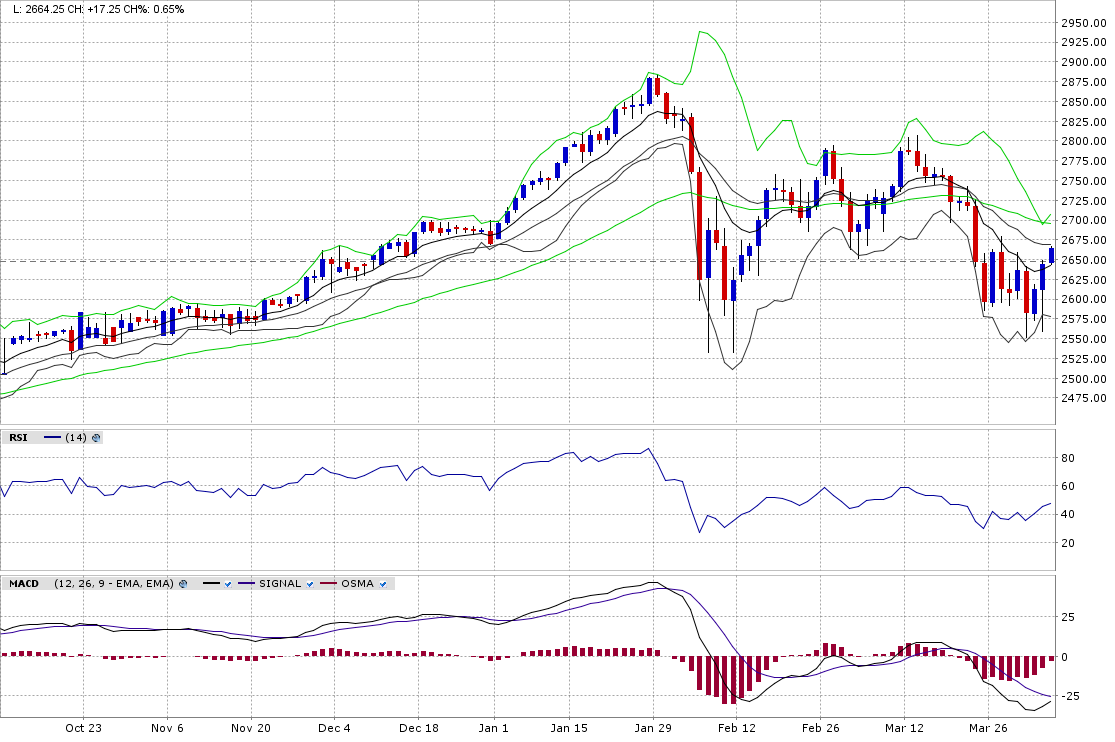Click the Feb 12 date label
The width and height of the screenshot is (1115, 742).
(737, 728)
